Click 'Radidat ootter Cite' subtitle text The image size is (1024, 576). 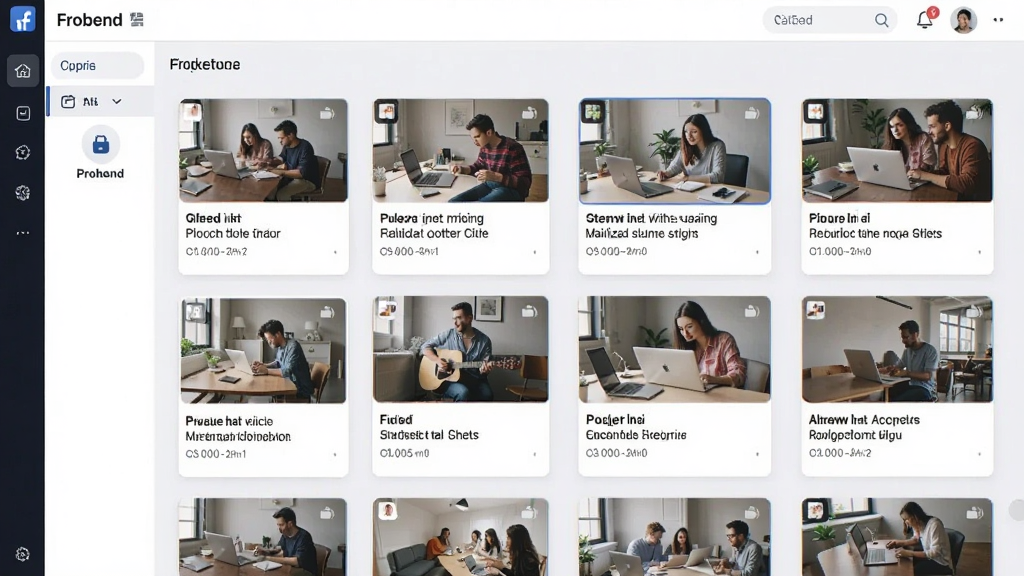(434, 233)
